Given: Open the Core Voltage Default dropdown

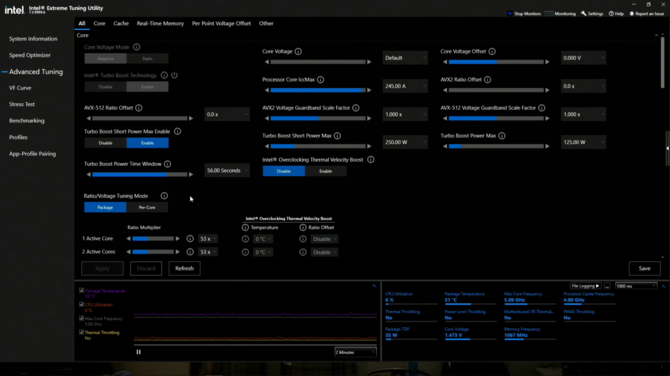Looking at the screenshot, I should pyautogui.click(x=405, y=58).
